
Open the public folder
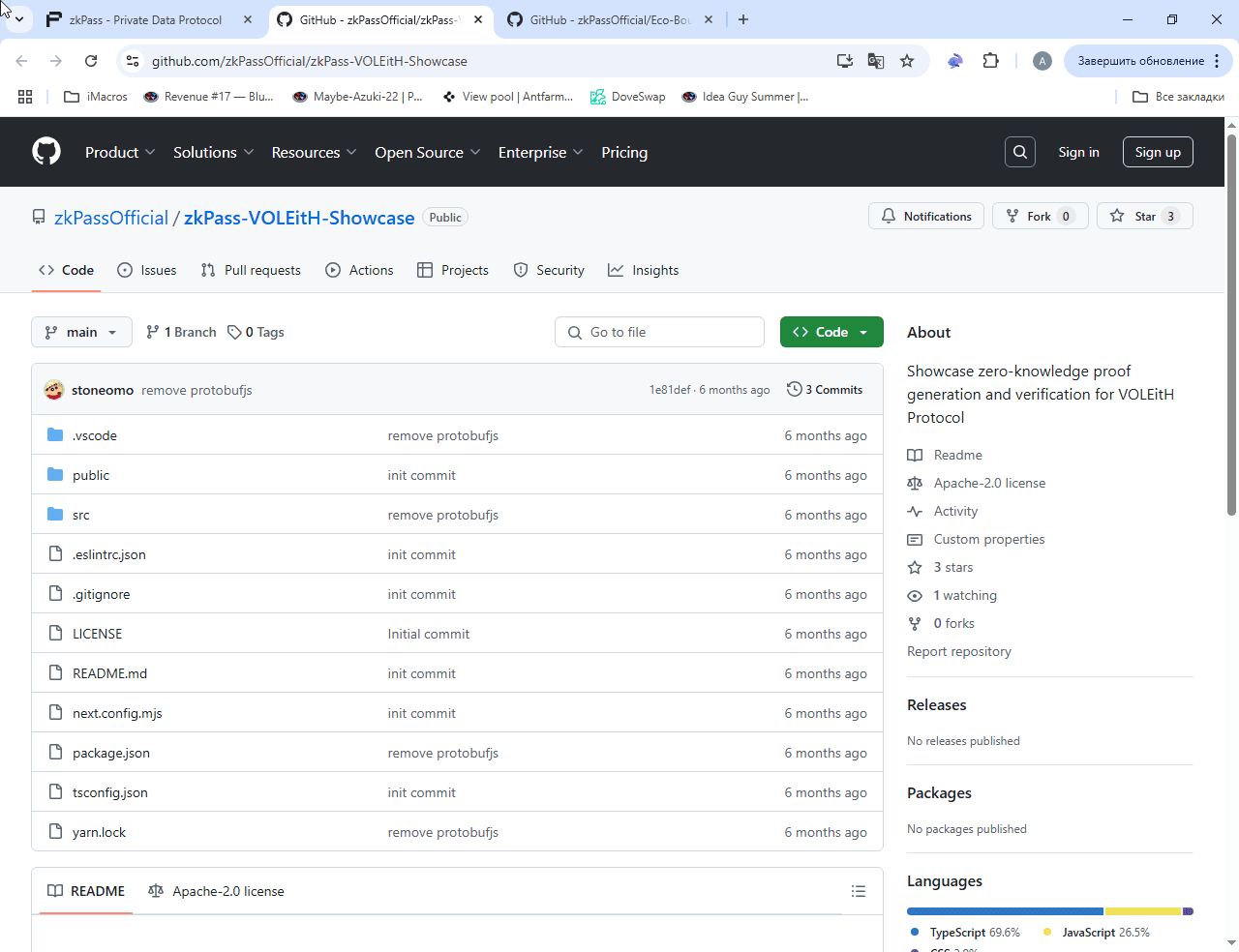(91, 475)
